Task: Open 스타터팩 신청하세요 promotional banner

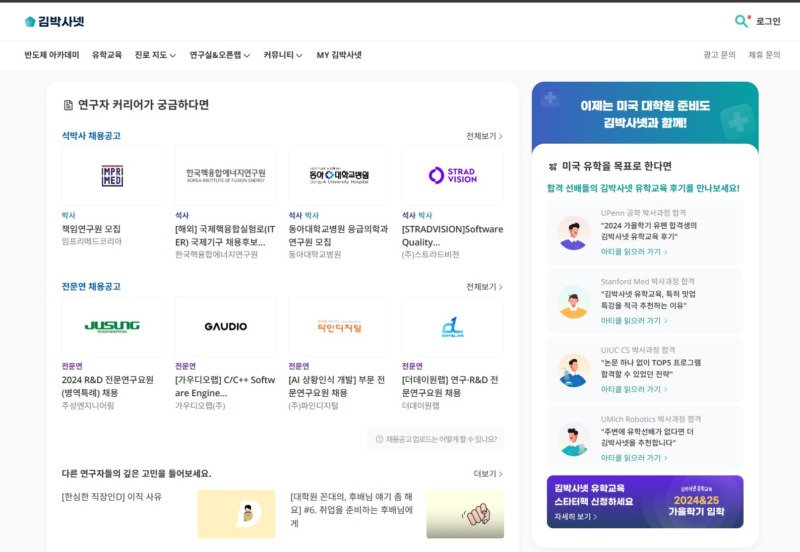Action: coord(645,501)
